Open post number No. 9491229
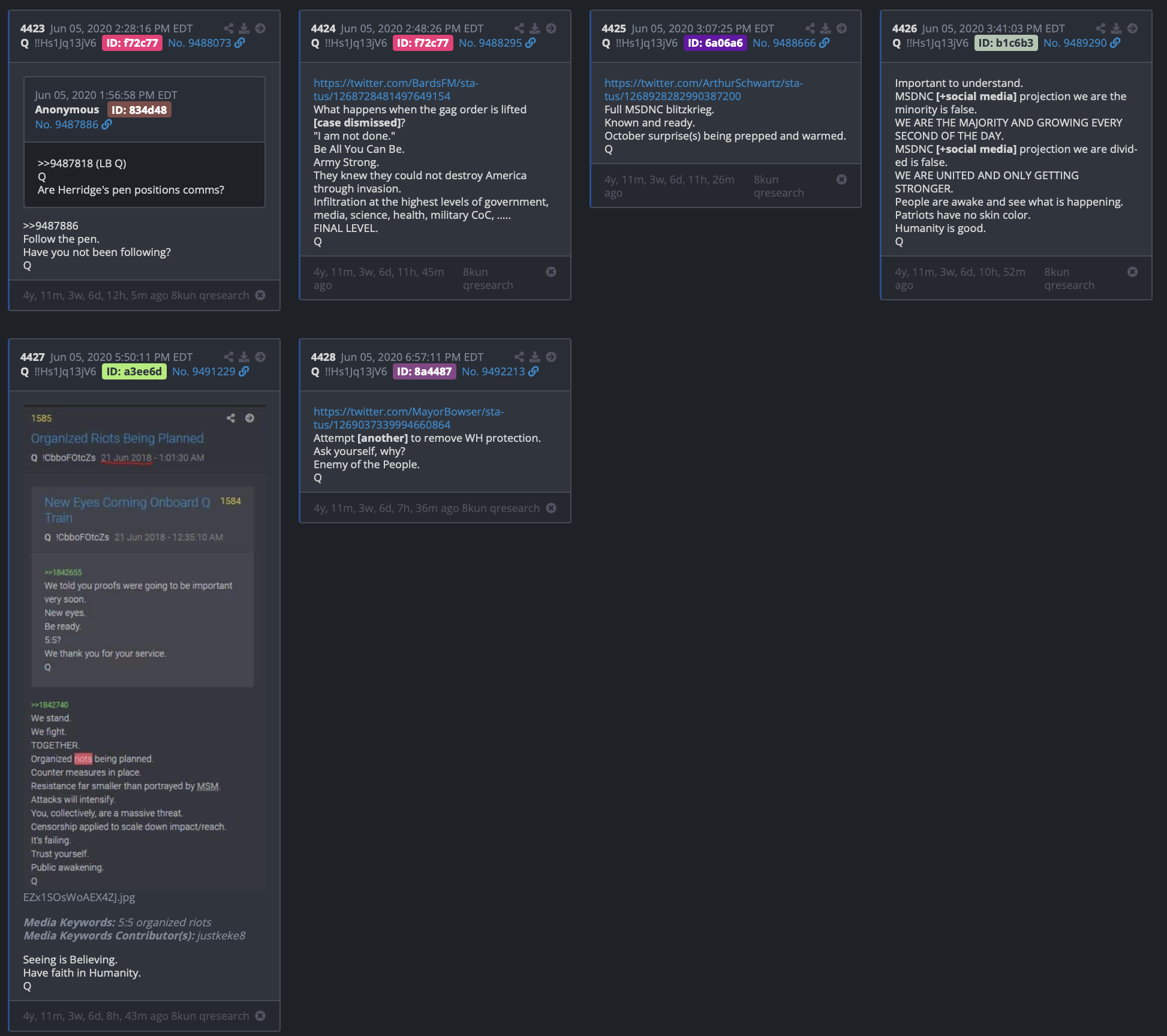The image size is (1167, 1036). coord(204,371)
